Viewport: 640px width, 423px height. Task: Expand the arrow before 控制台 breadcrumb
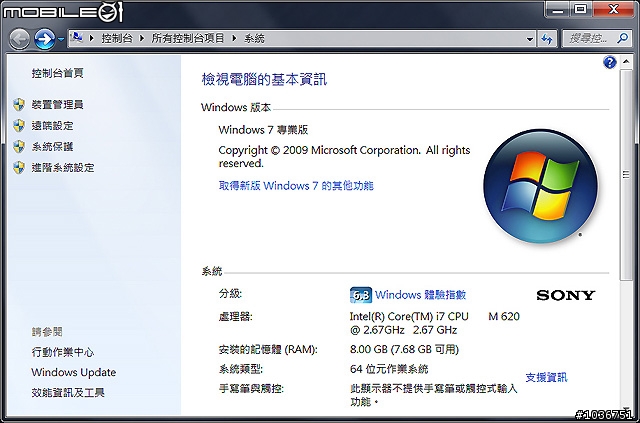click(91, 38)
